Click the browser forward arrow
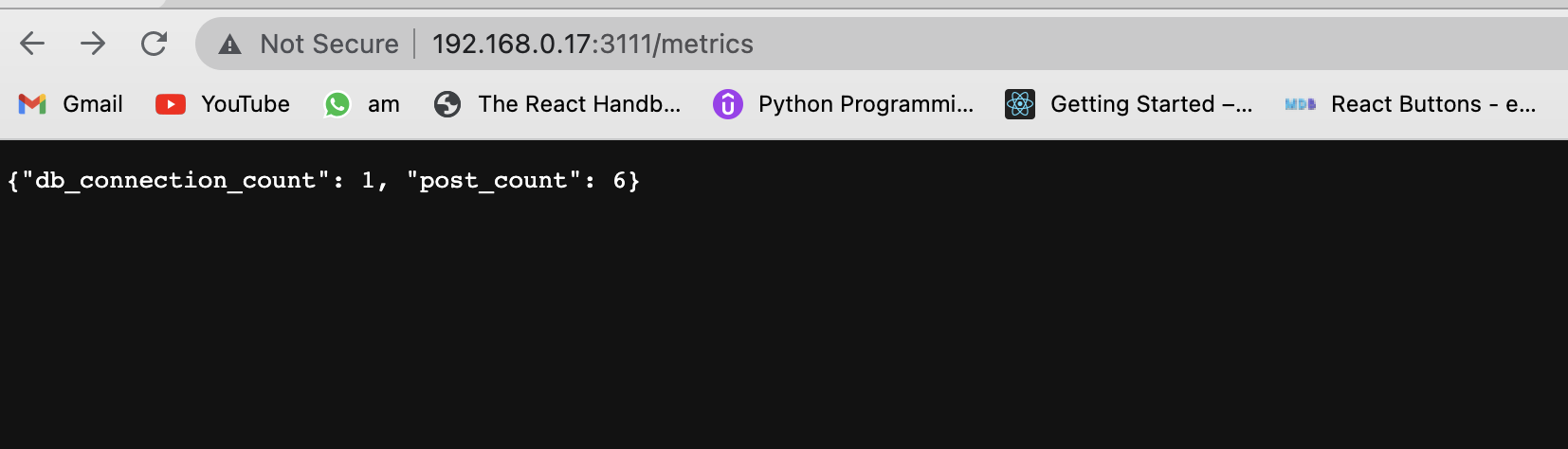This screenshot has width=1568, height=449. tap(93, 44)
